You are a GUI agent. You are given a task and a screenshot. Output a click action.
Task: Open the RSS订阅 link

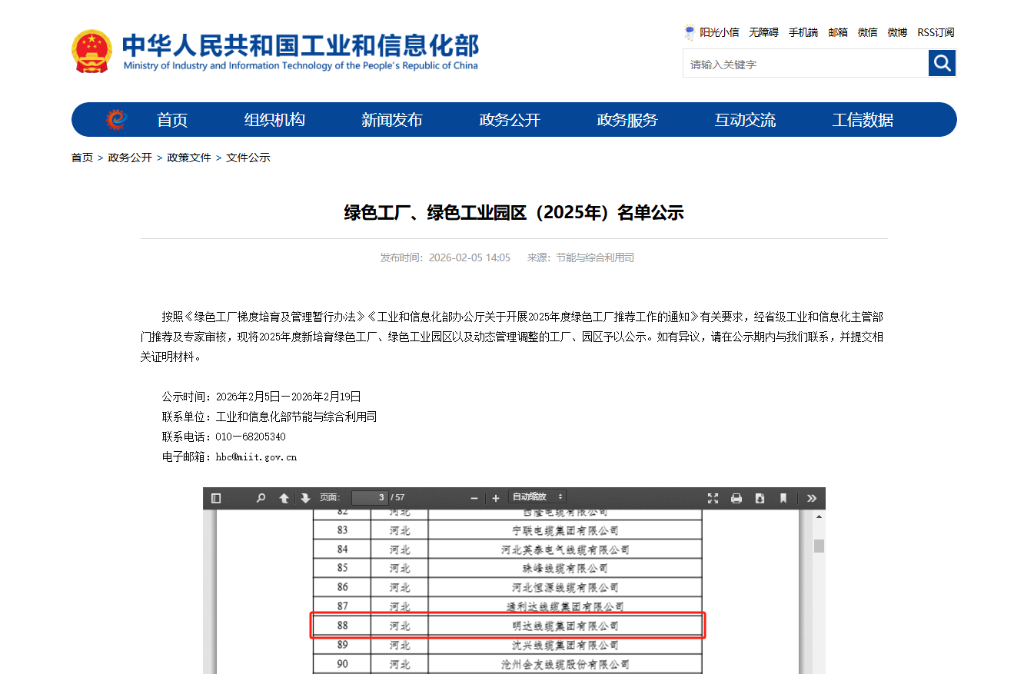(936, 32)
